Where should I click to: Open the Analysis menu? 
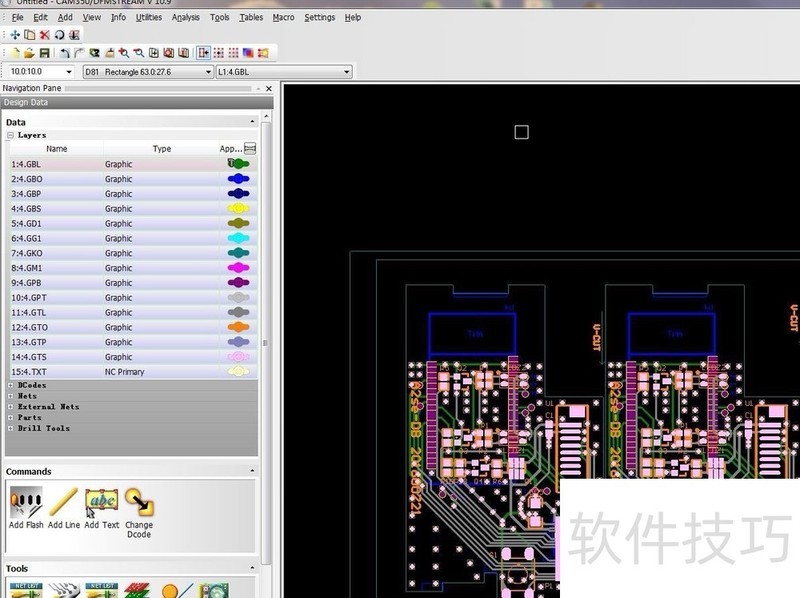pos(185,17)
